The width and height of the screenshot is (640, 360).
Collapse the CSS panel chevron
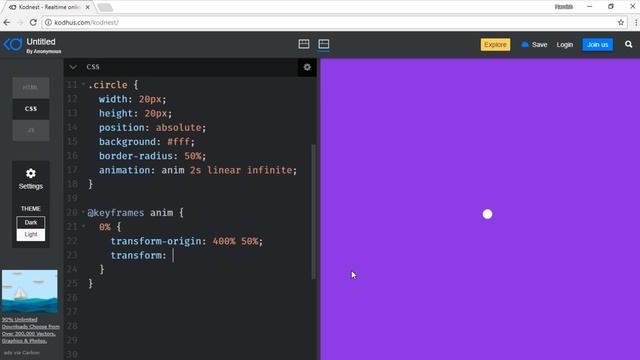click(x=73, y=67)
